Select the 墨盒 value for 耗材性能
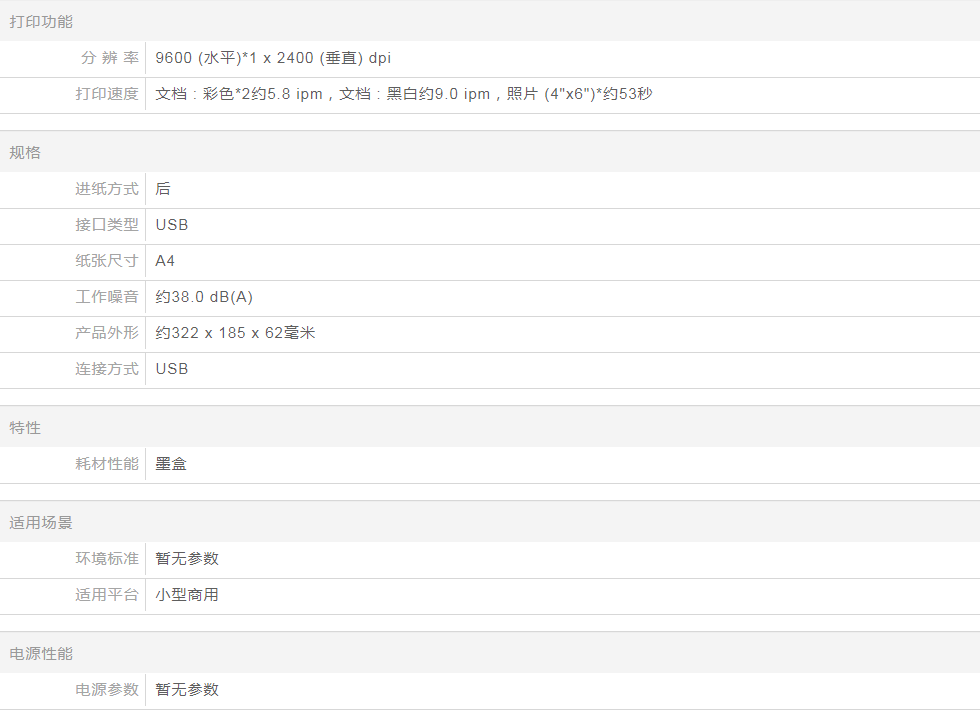The width and height of the screenshot is (980, 714). pyautogui.click(x=171, y=464)
